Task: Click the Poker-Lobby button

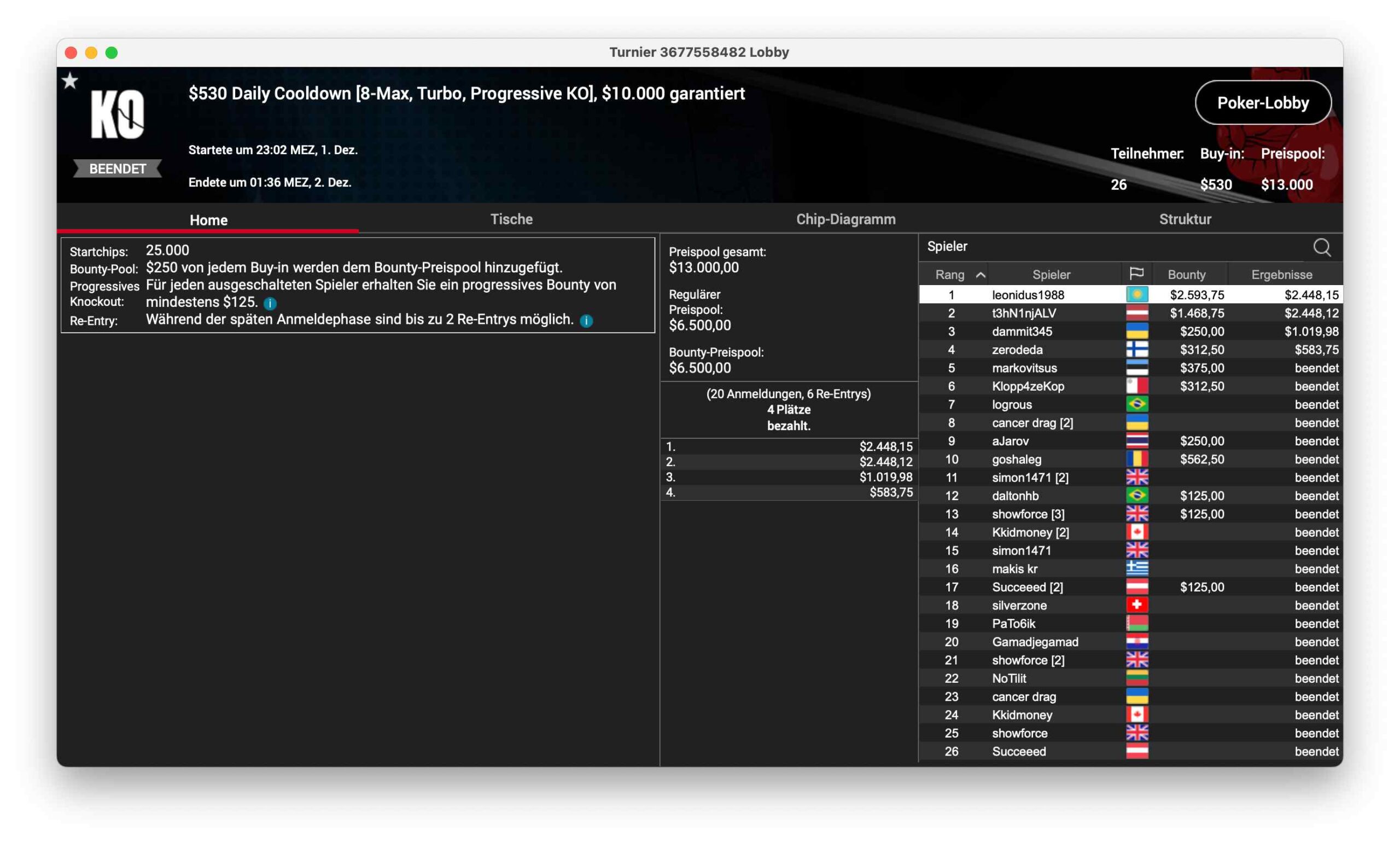Action: (x=1262, y=103)
